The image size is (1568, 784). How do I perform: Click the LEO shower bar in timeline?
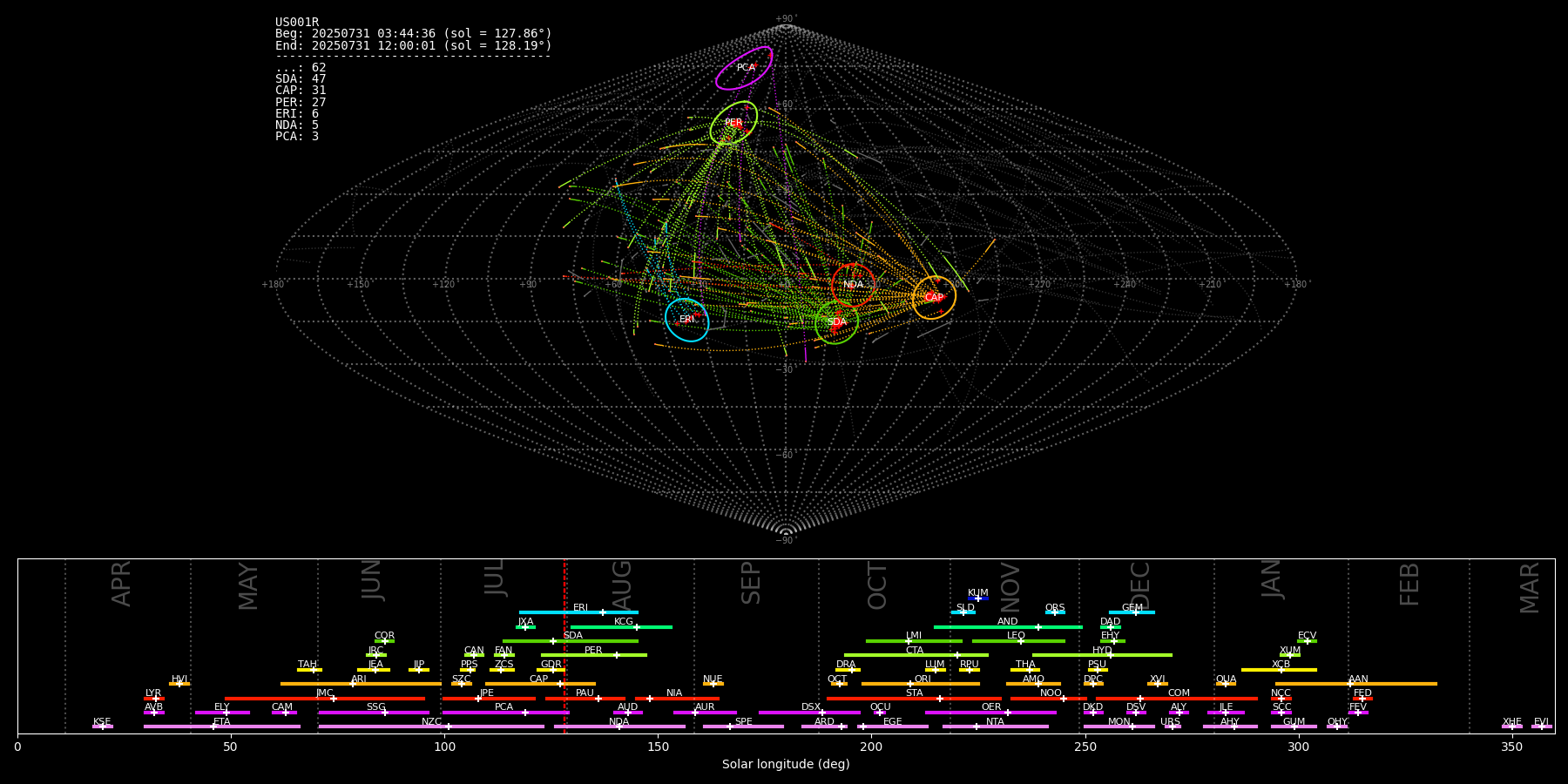[1018, 641]
